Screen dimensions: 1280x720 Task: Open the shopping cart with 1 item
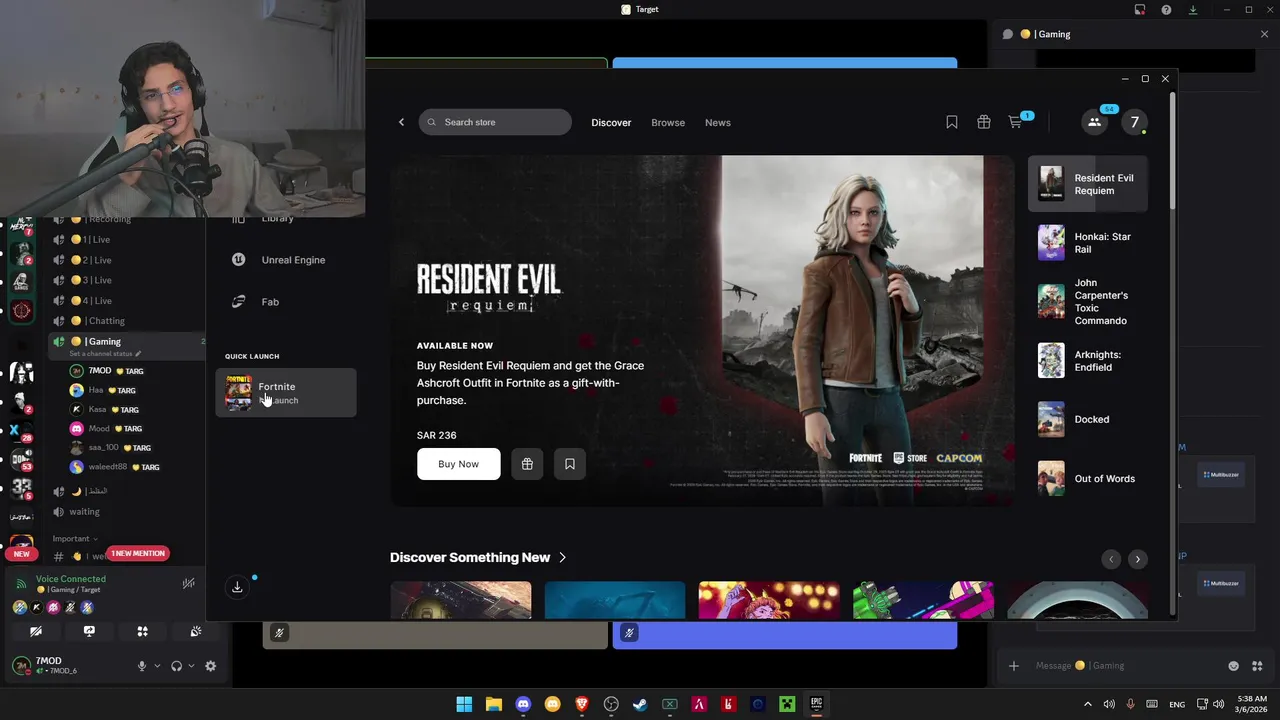1016,122
